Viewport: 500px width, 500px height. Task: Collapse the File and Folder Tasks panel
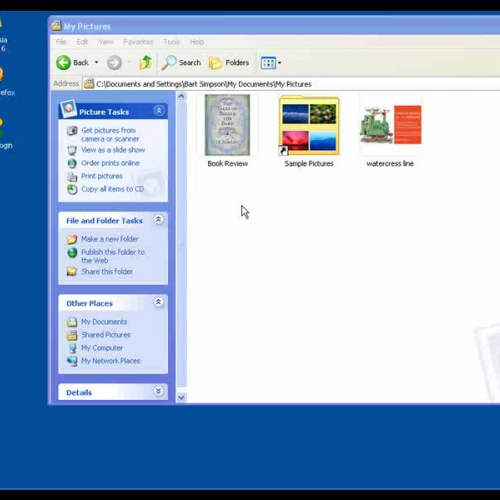[159, 219]
